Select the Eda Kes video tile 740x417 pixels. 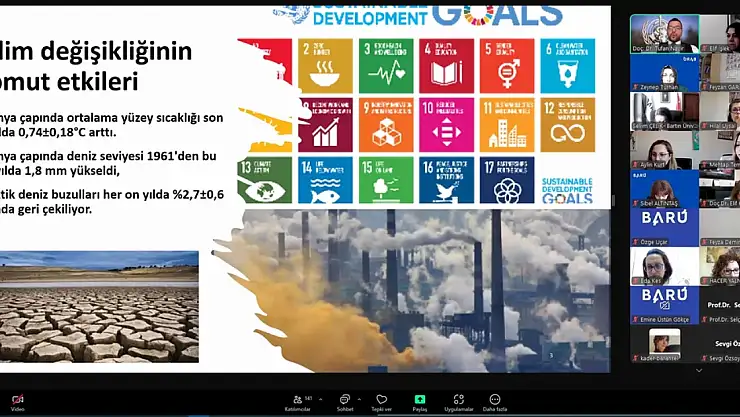(664, 266)
